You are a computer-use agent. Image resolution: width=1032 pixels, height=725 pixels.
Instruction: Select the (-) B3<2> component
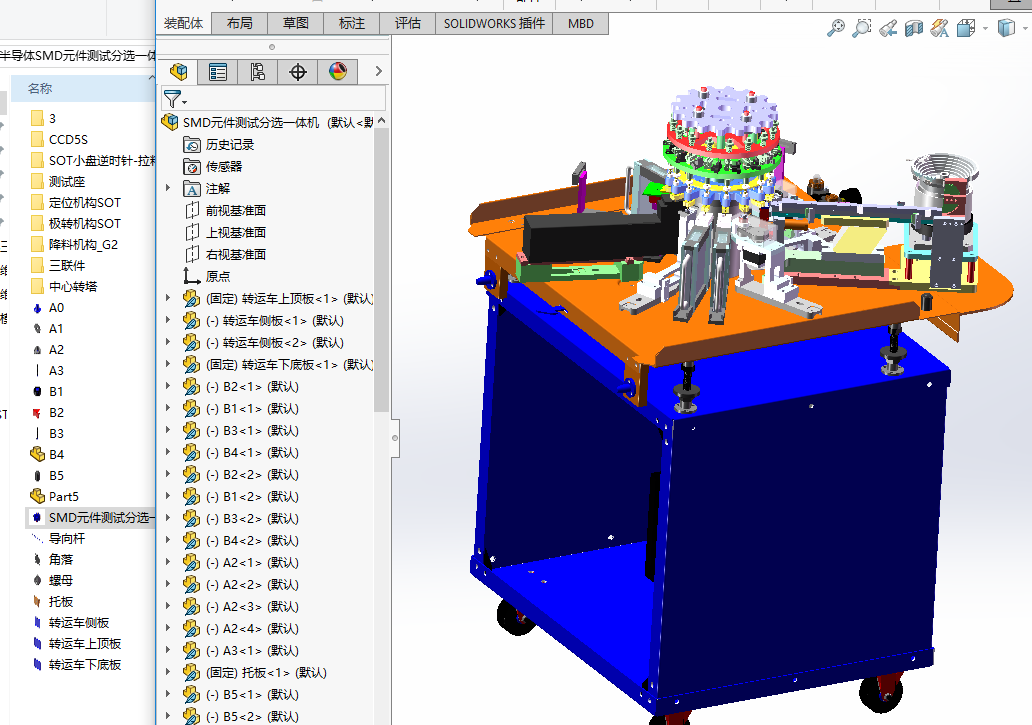point(252,518)
